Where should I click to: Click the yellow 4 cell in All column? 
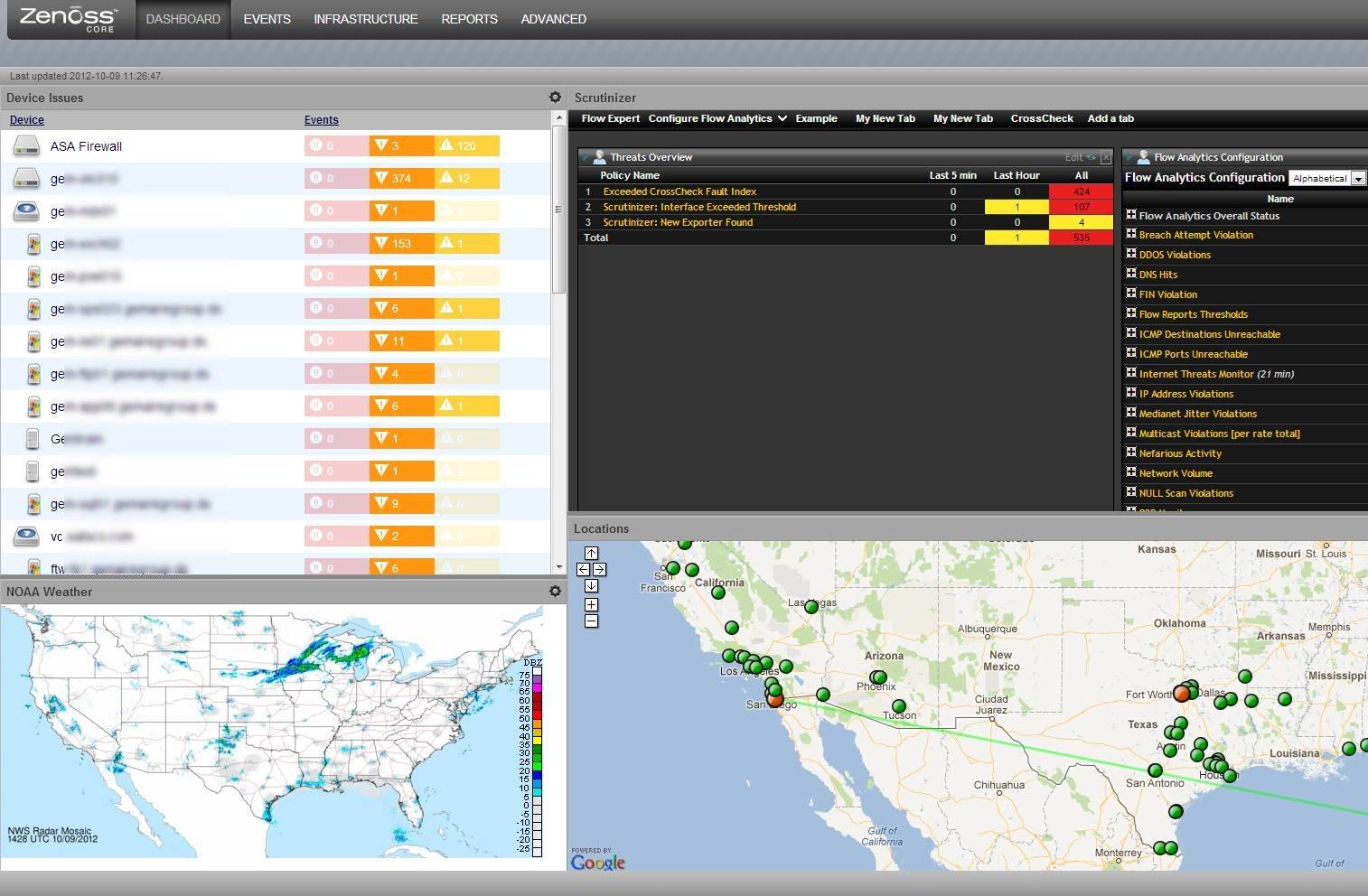tap(1082, 222)
